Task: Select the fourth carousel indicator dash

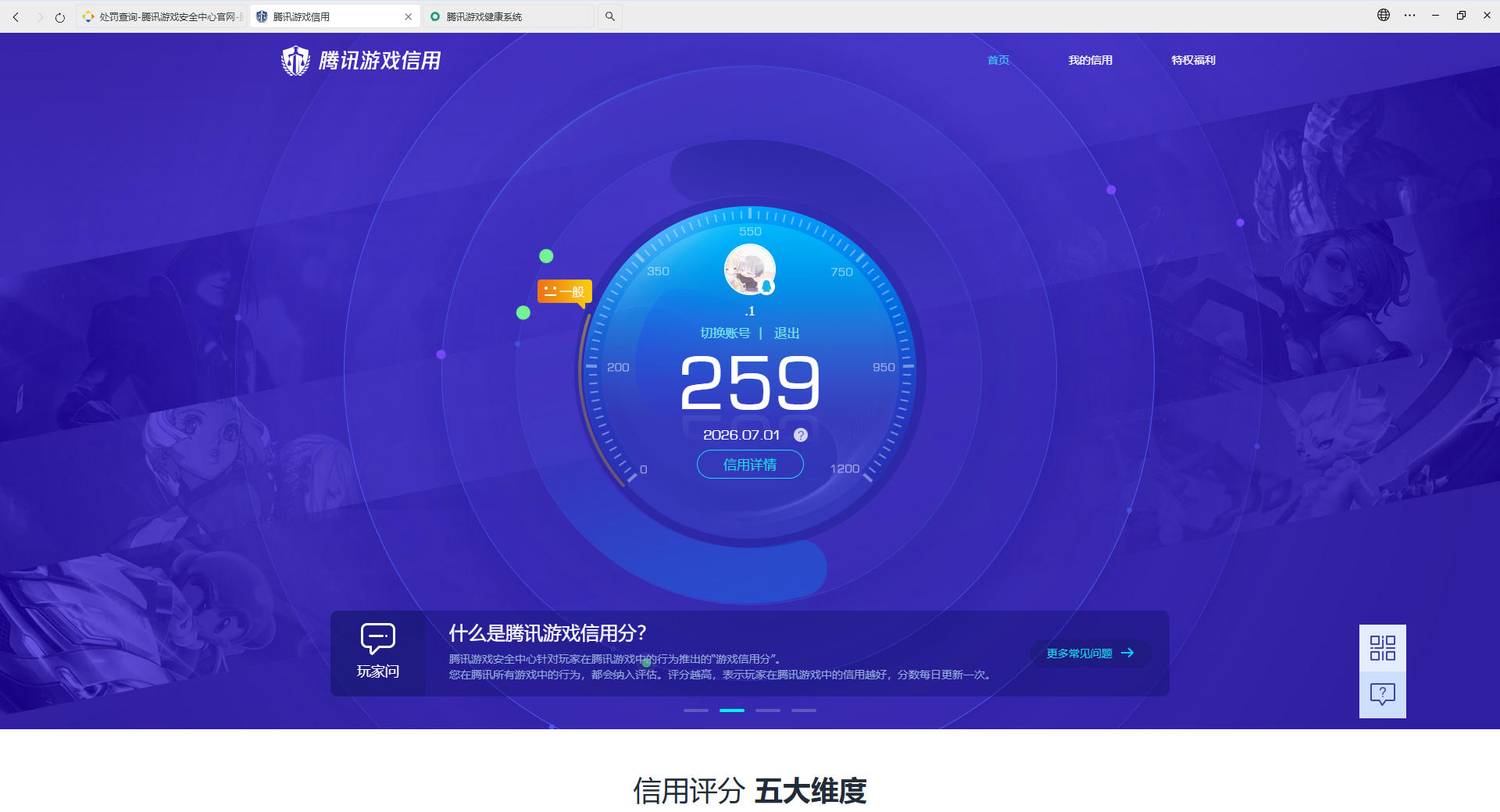Action: click(804, 710)
